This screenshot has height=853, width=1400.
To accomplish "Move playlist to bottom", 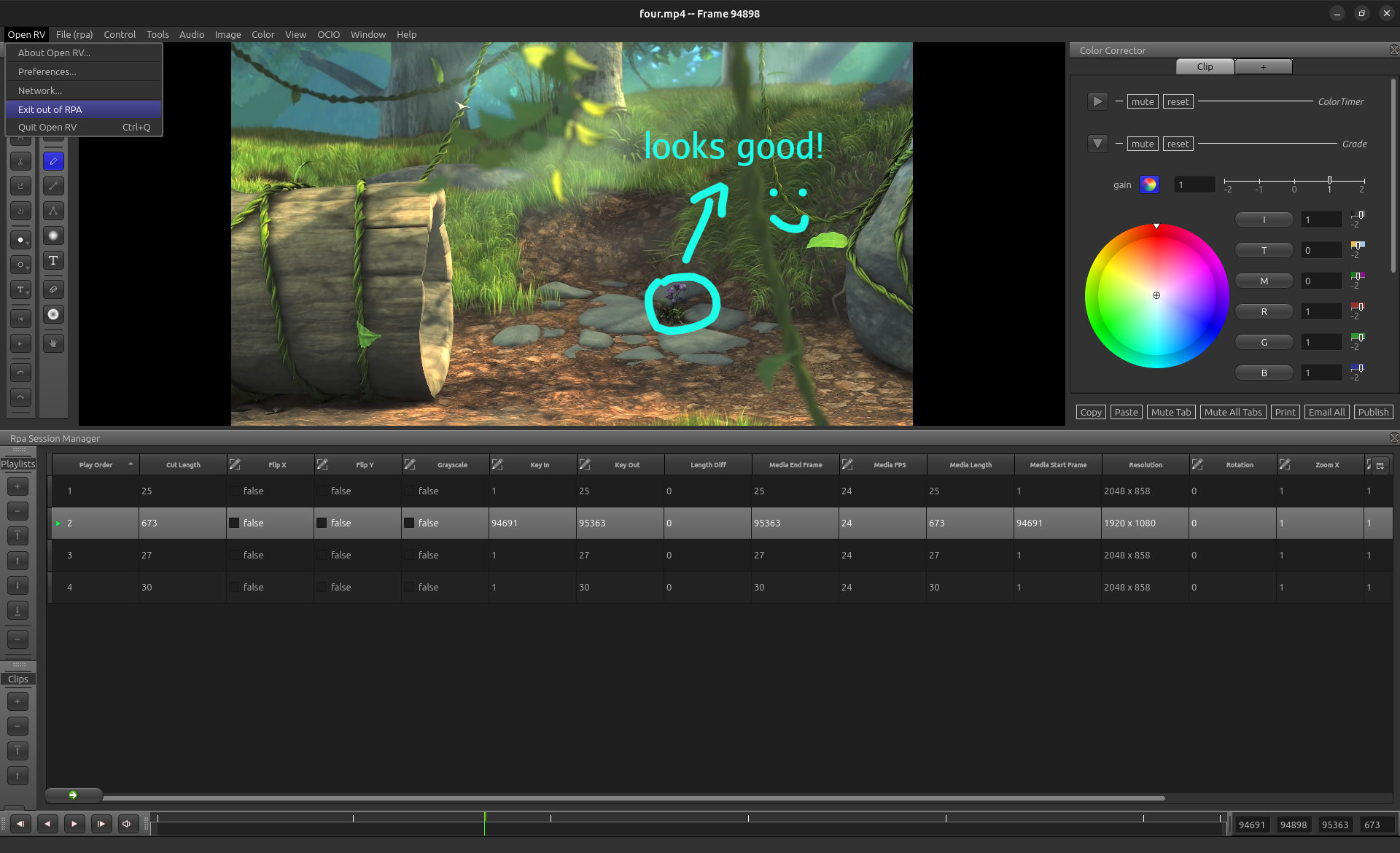I will click(x=17, y=610).
